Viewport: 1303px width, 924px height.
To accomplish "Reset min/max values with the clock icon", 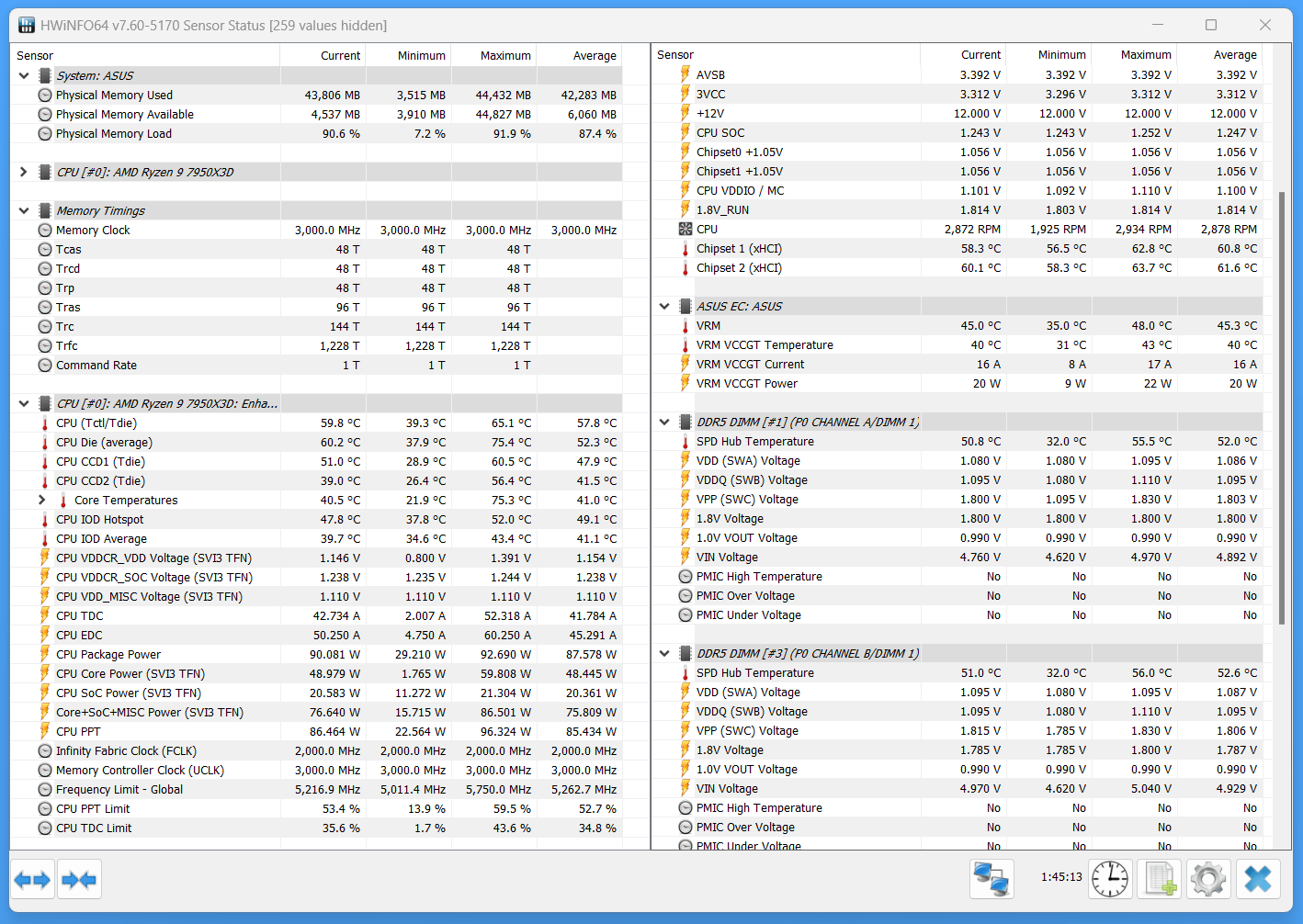I will pos(1110,879).
